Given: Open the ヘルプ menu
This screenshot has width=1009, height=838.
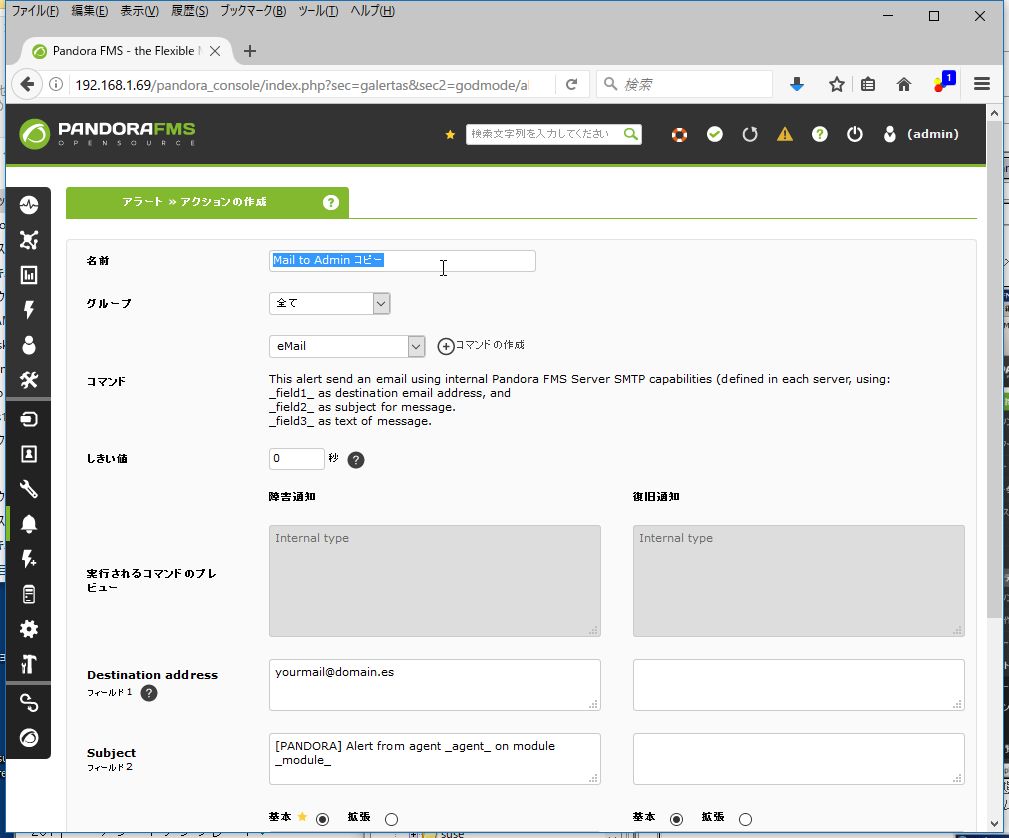Looking at the screenshot, I should [x=372, y=11].
